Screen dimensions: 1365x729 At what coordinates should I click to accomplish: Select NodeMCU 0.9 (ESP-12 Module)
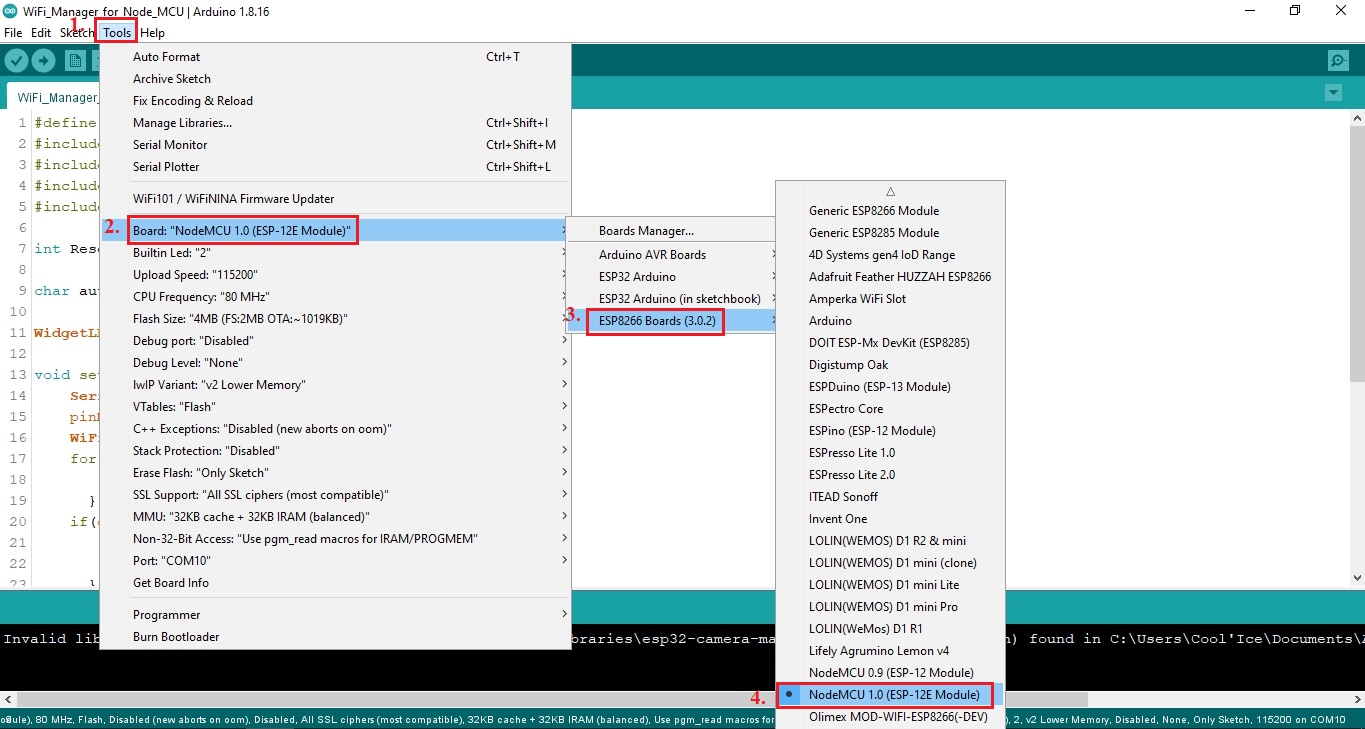click(890, 673)
